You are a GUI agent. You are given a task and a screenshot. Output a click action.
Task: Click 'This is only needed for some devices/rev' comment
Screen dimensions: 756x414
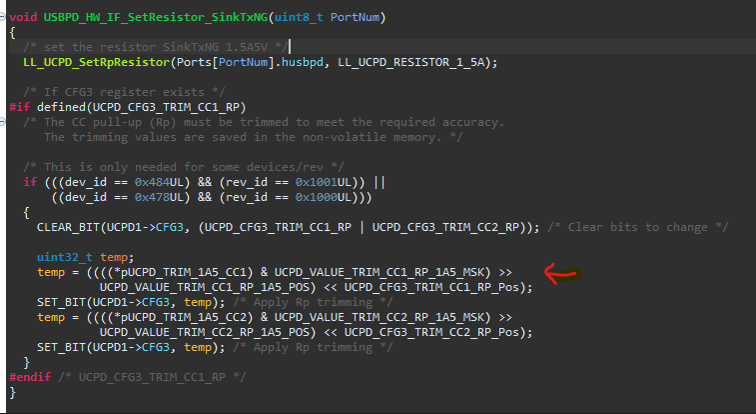pyautogui.click(x=183, y=167)
